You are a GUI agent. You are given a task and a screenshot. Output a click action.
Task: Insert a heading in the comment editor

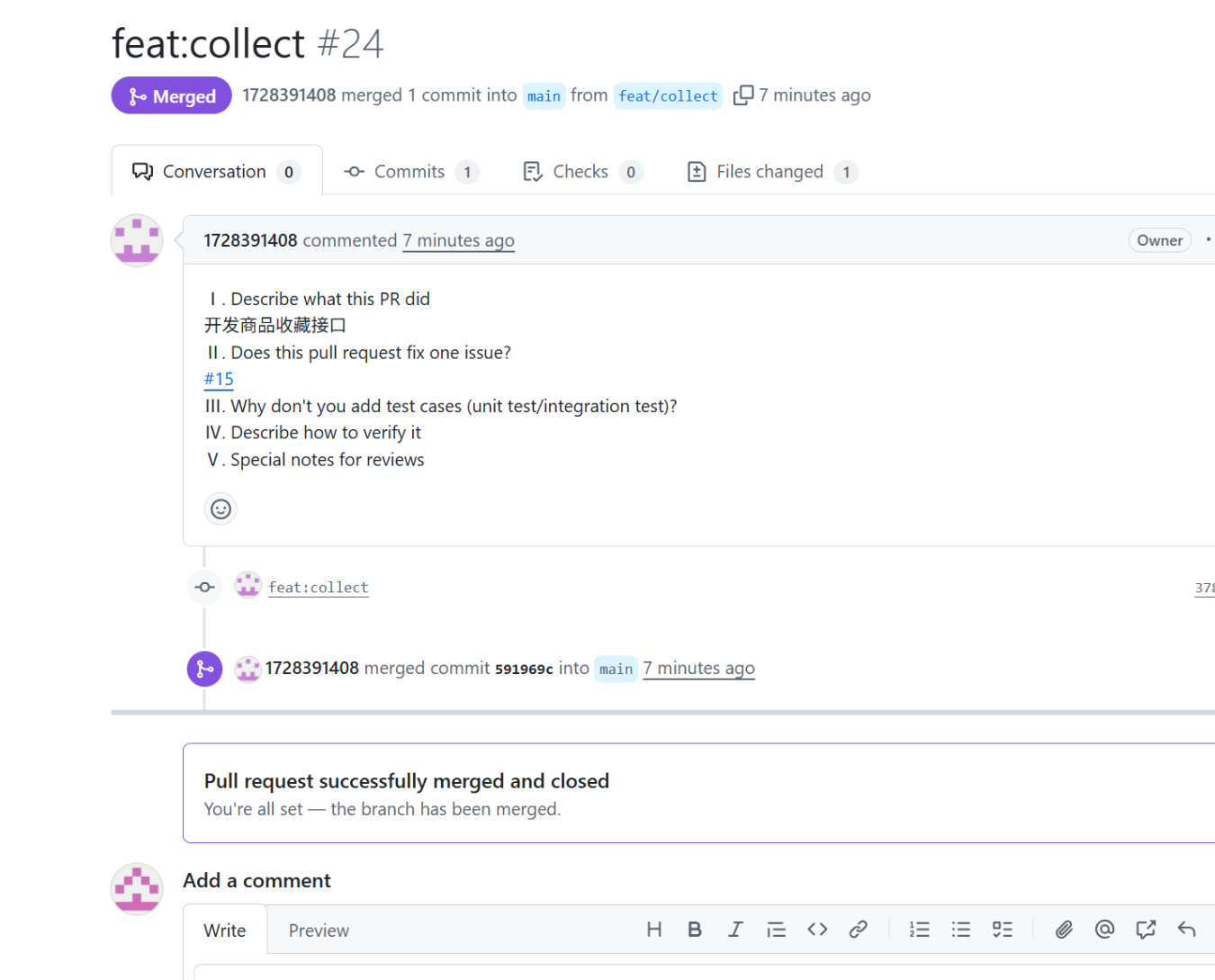point(654,930)
